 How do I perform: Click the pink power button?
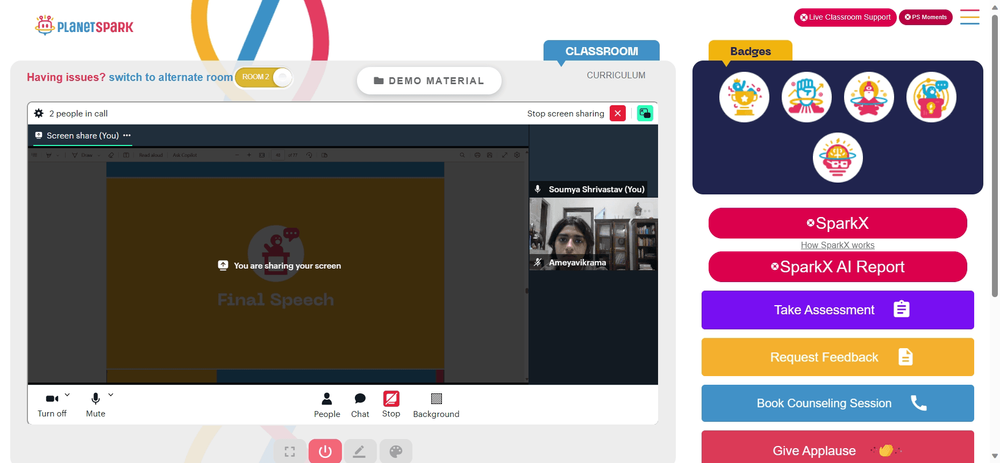tap(325, 452)
